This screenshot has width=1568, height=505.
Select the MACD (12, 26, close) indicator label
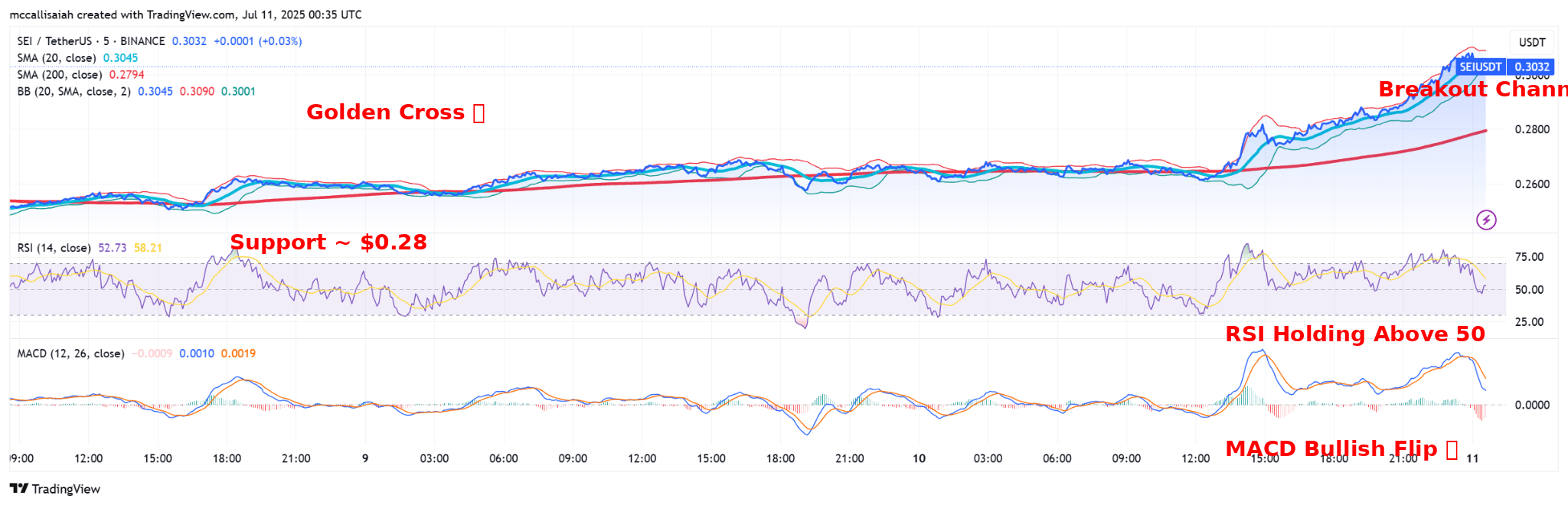pos(70,353)
